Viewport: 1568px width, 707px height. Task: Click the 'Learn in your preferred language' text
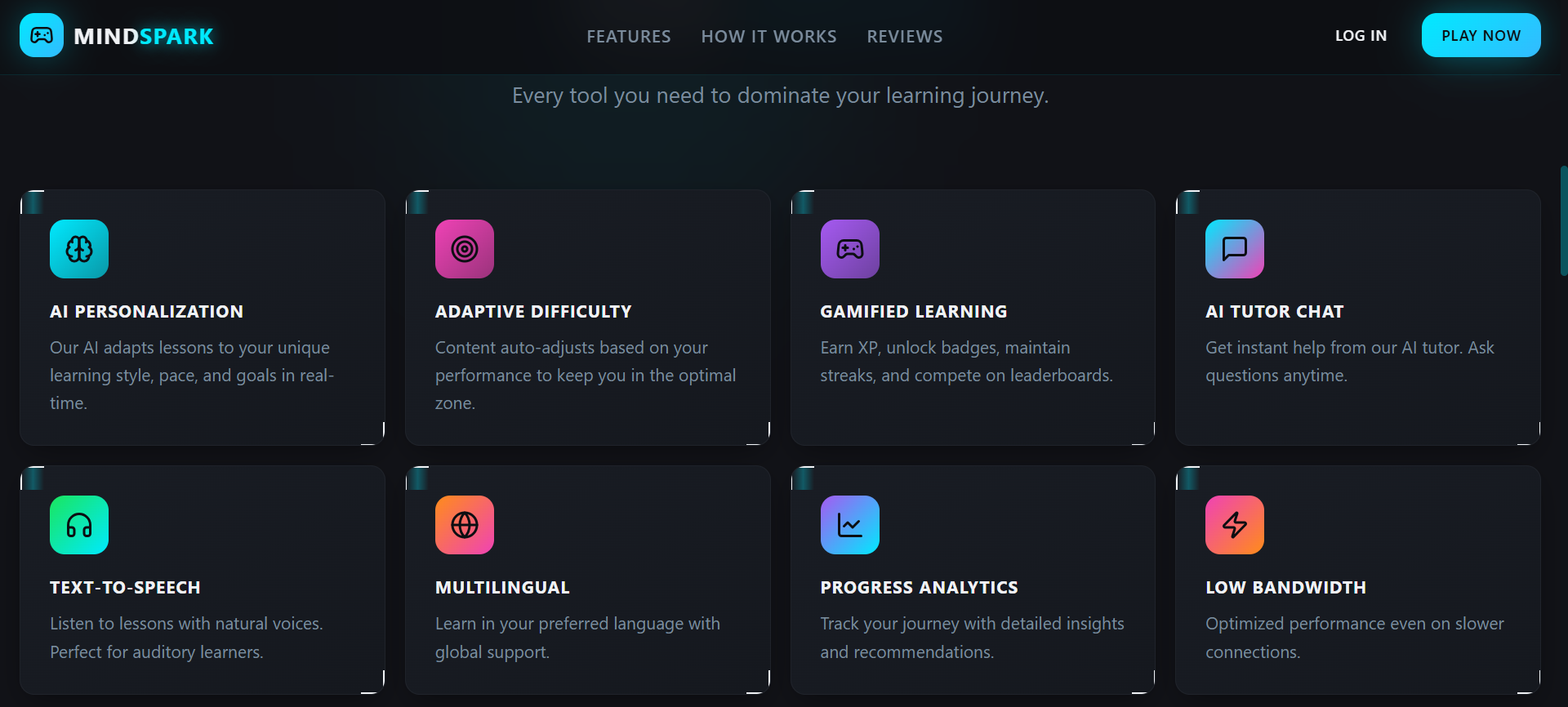577,638
